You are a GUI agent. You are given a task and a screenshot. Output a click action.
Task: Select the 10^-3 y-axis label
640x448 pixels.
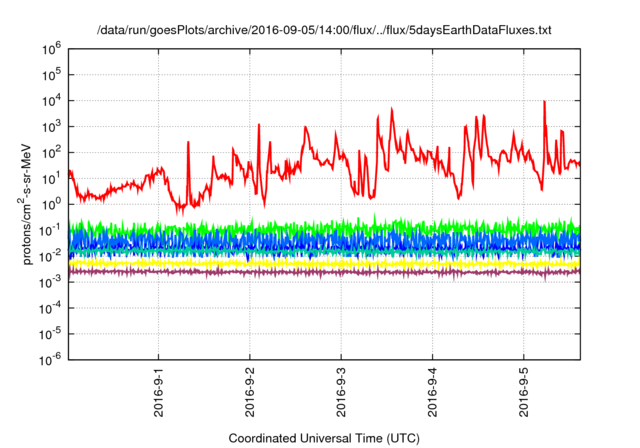click(x=51, y=282)
